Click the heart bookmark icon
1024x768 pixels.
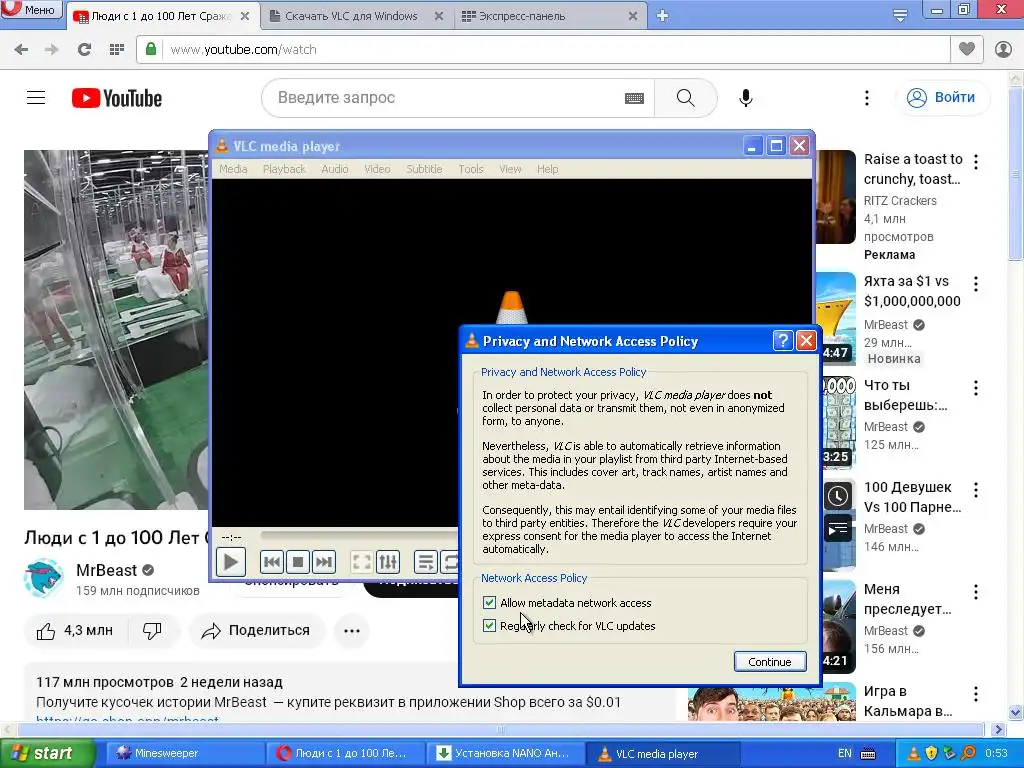(x=967, y=48)
